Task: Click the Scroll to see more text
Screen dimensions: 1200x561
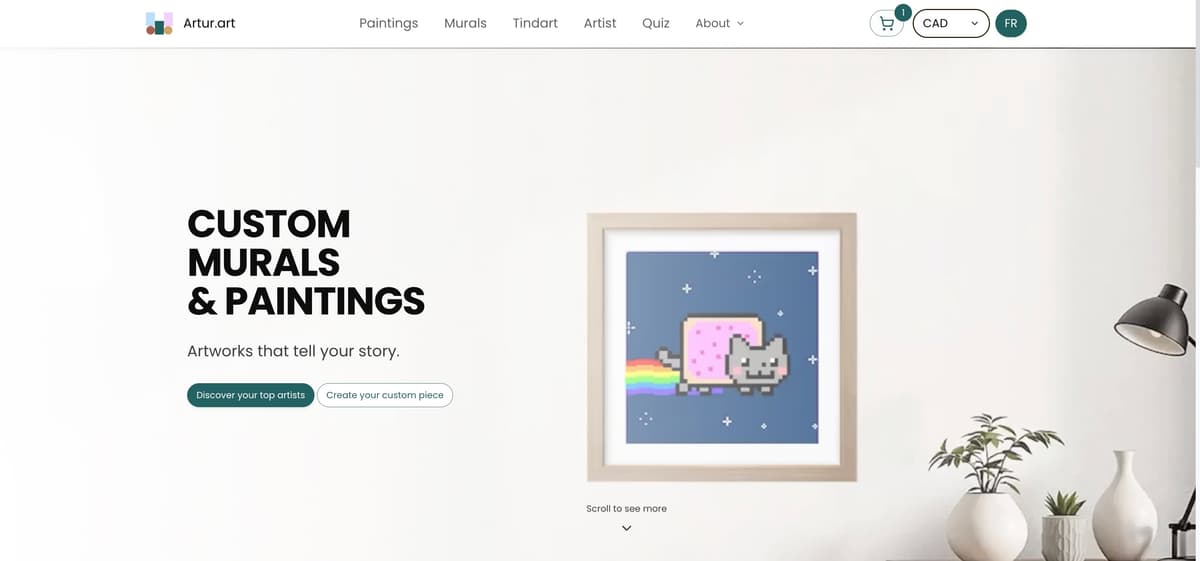Action: click(626, 509)
